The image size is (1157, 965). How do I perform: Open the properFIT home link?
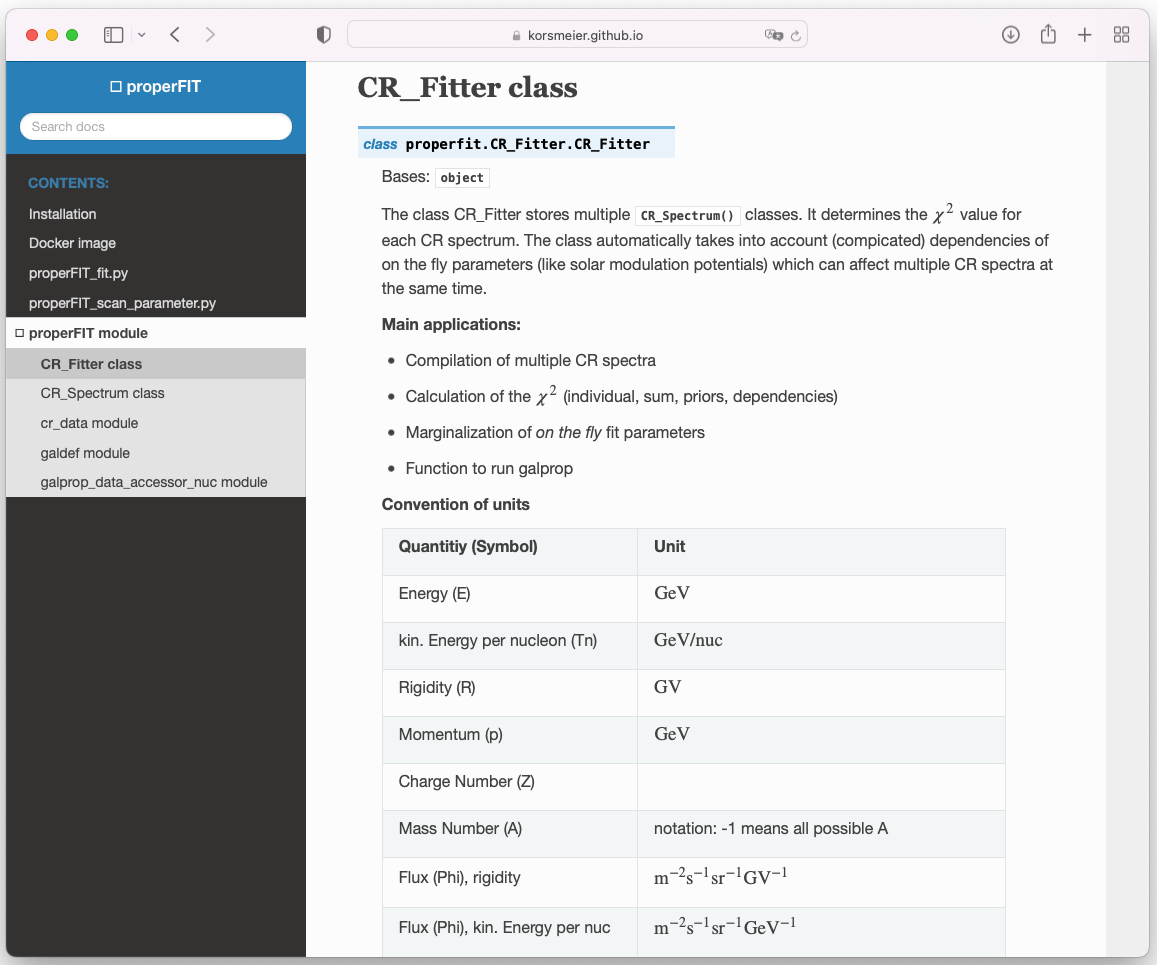tap(156, 87)
